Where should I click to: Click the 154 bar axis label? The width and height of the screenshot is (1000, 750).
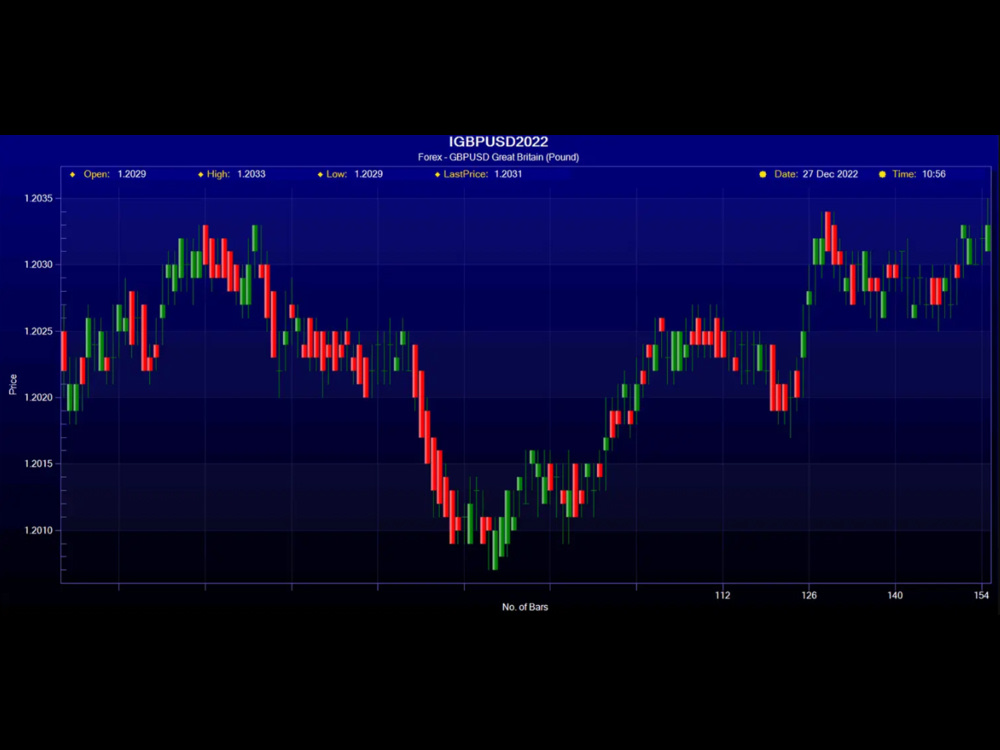pos(982,596)
